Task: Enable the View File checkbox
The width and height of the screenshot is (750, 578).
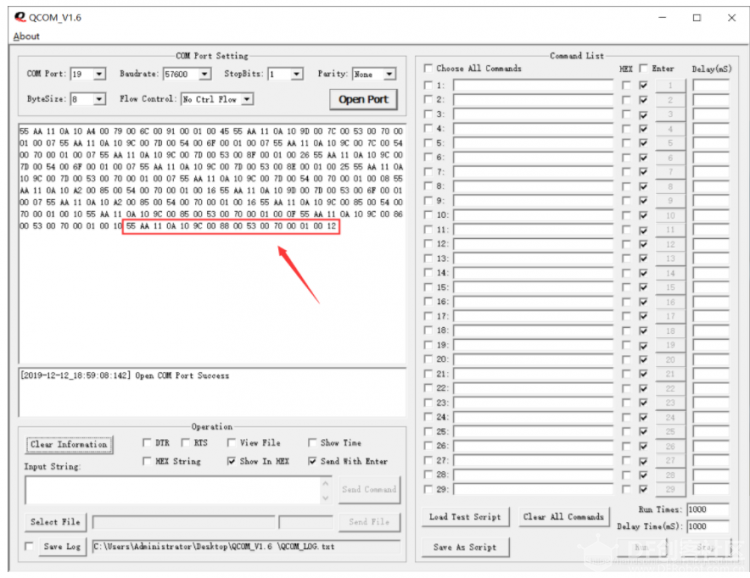Action: tap(231, 443)
